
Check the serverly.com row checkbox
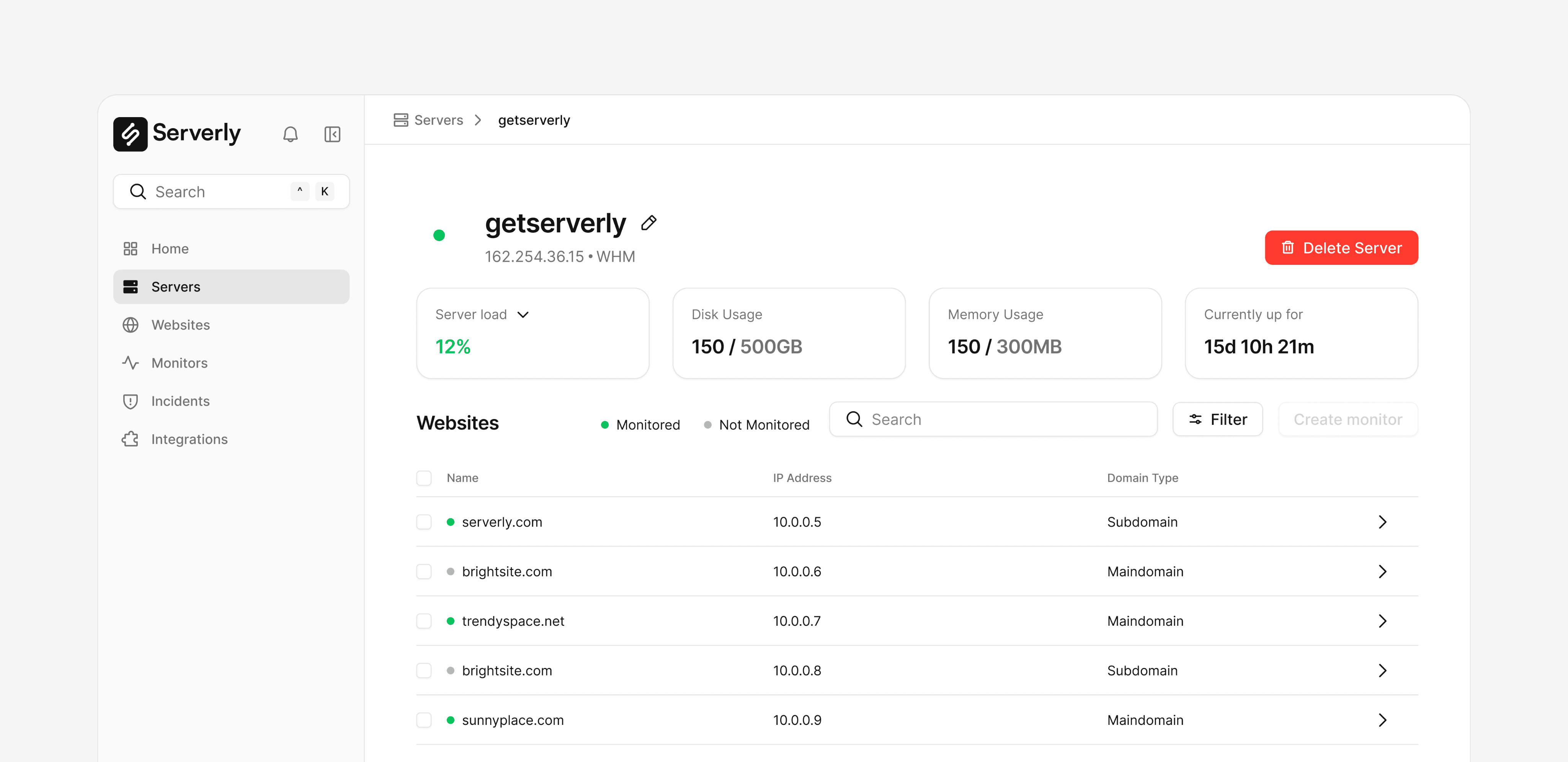coord(424,522)
